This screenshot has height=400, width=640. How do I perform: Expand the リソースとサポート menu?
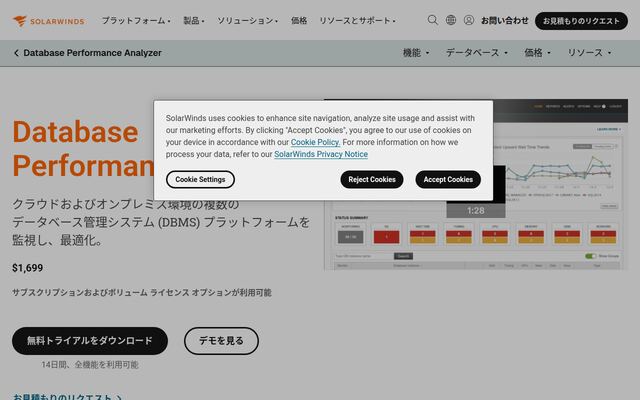coord(357,20)
